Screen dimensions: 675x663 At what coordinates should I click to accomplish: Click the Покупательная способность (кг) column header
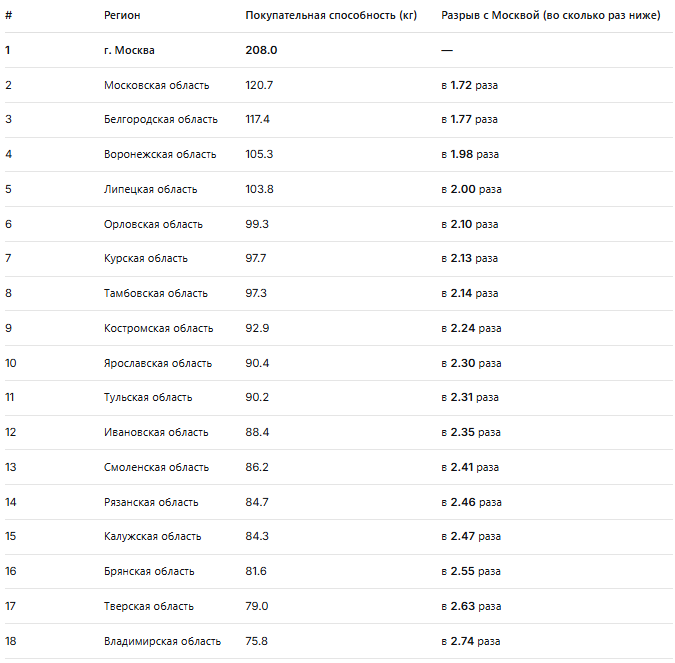(331, 16)
